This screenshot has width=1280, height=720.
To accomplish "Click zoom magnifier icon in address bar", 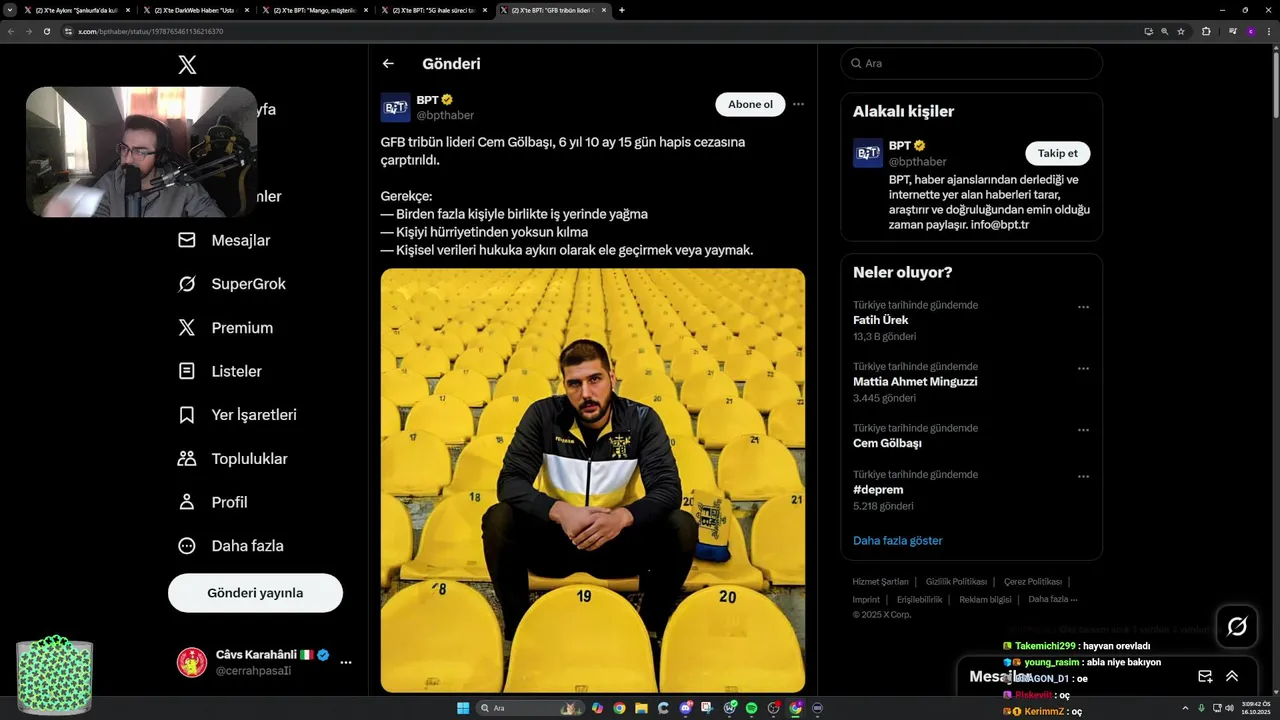I will 1165,31.
